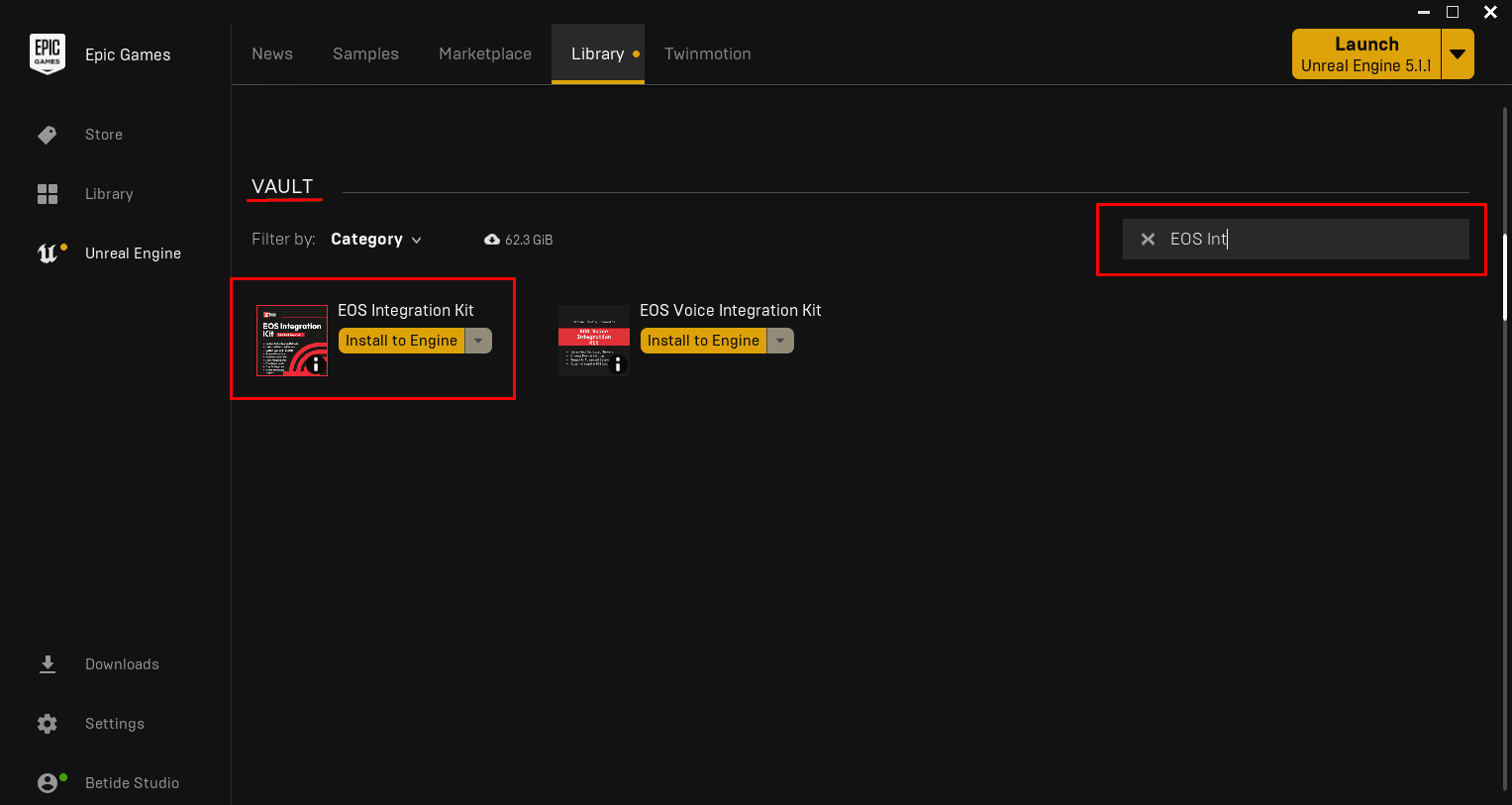Select the Unreal Engine logo icon in sidebar
Screen dimensions: 1512x805
[48, 253]
